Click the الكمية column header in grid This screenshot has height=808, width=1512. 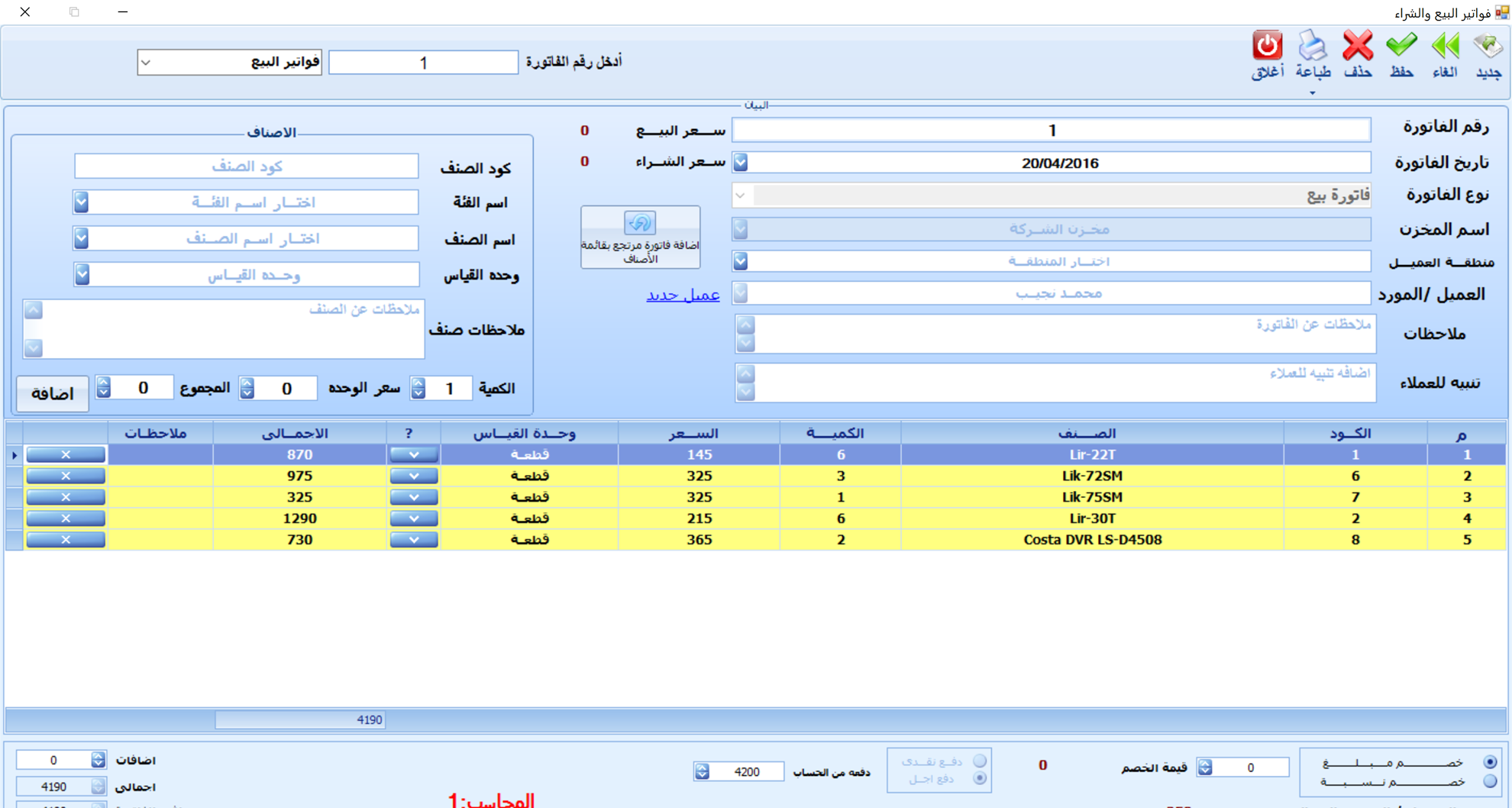840,433
